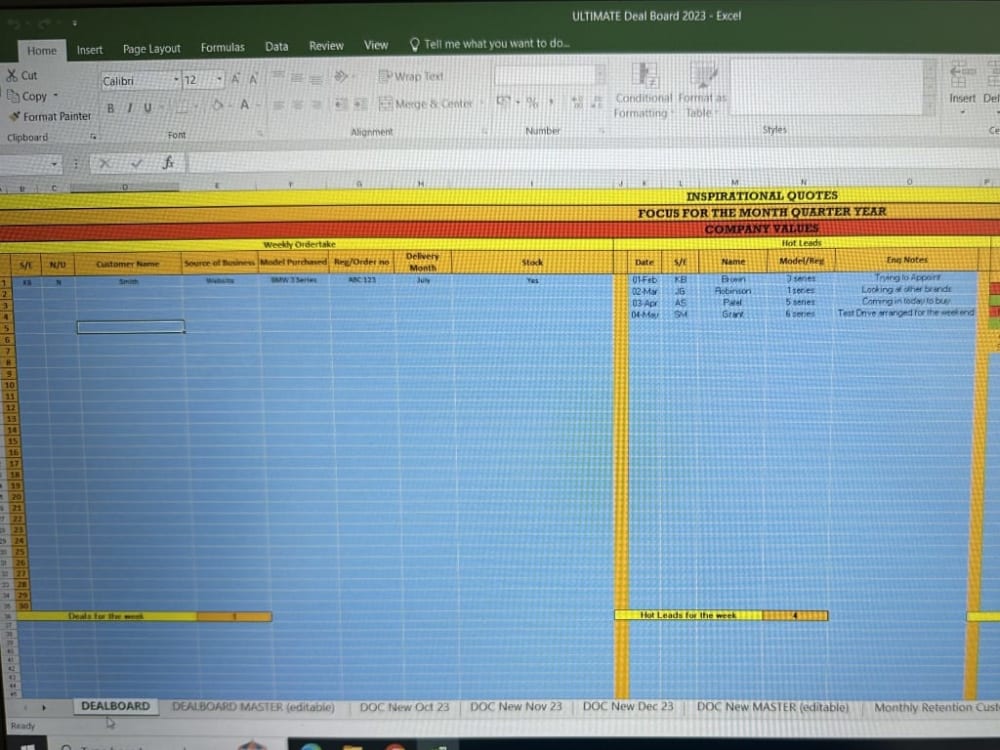Align text right in the Alignment group
Screen dimensions: 1000x750
click(x=316, y=104)
